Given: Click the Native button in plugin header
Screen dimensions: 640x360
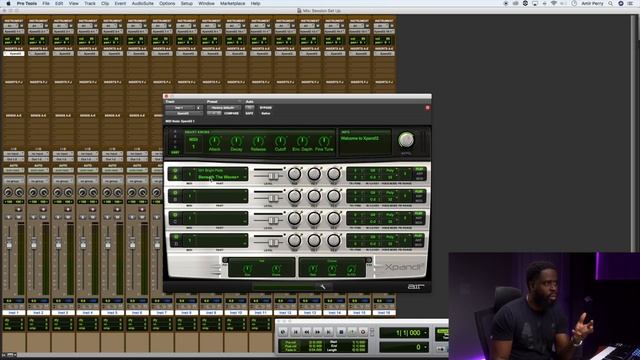Looking at the screenshot, I should 266,113.
